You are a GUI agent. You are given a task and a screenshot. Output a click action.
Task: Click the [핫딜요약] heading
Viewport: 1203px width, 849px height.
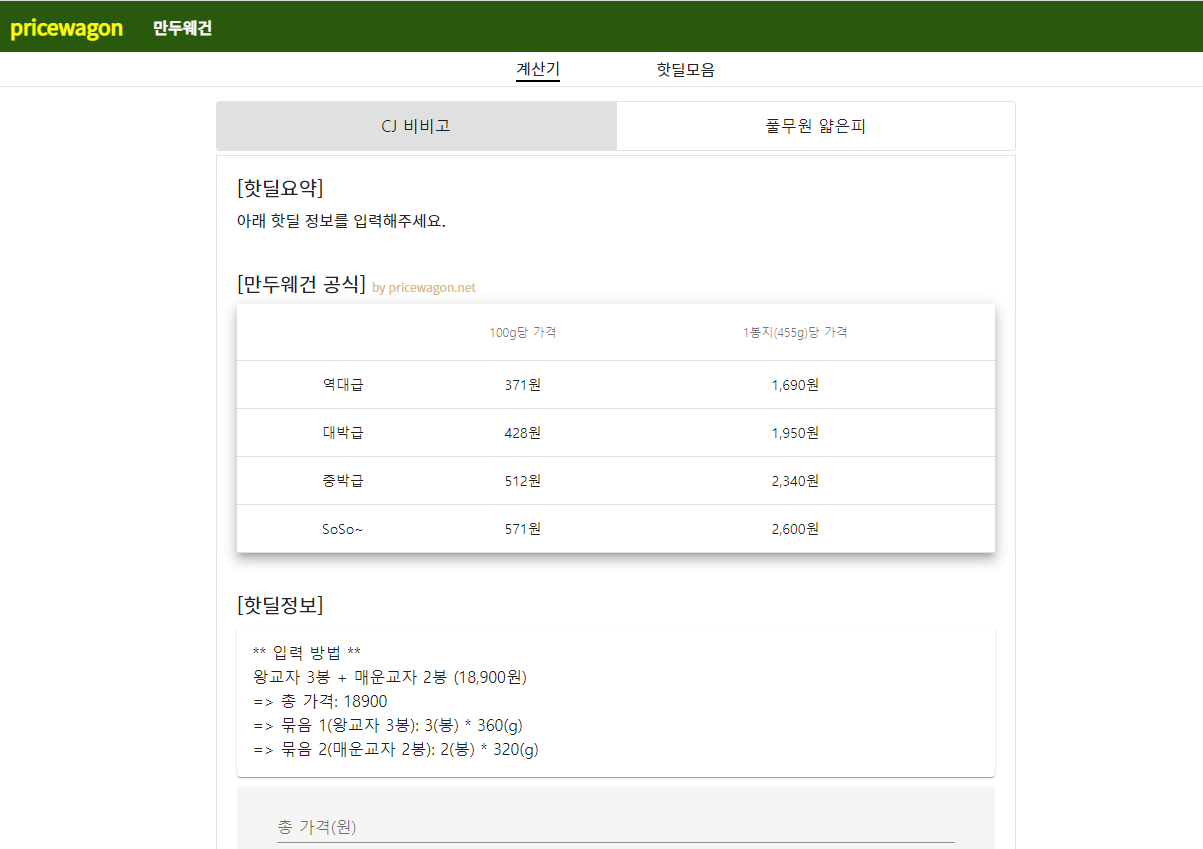280,188
